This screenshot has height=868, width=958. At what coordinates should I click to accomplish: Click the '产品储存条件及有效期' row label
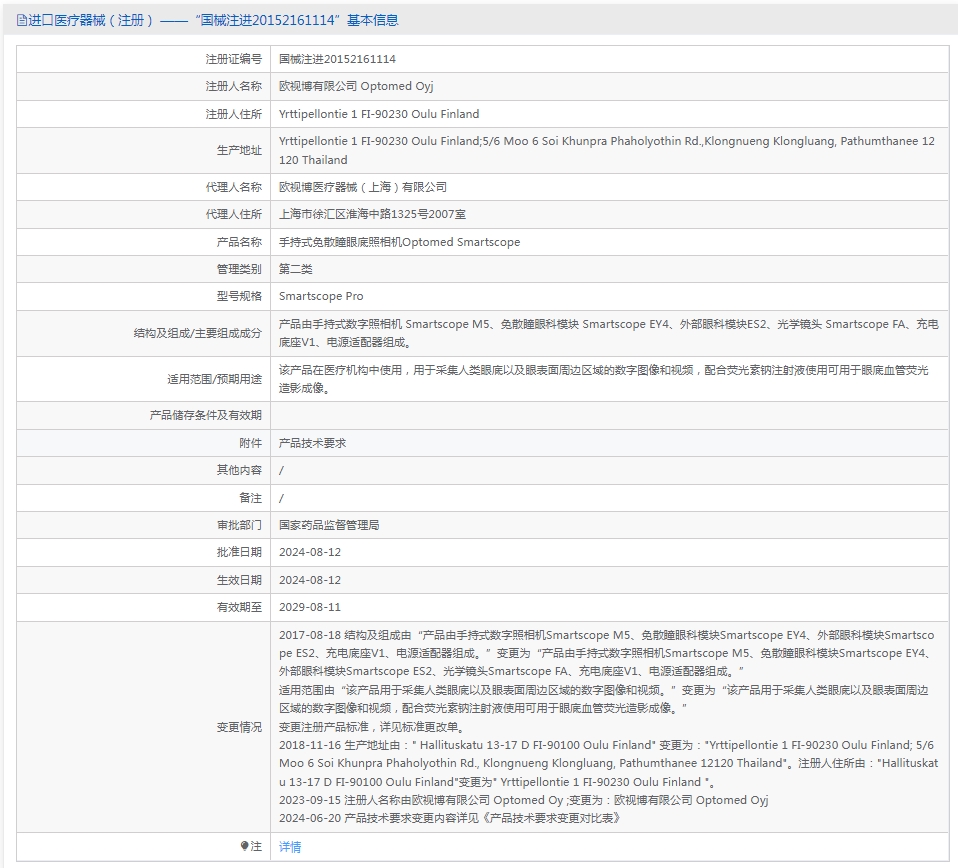(205, 415)
